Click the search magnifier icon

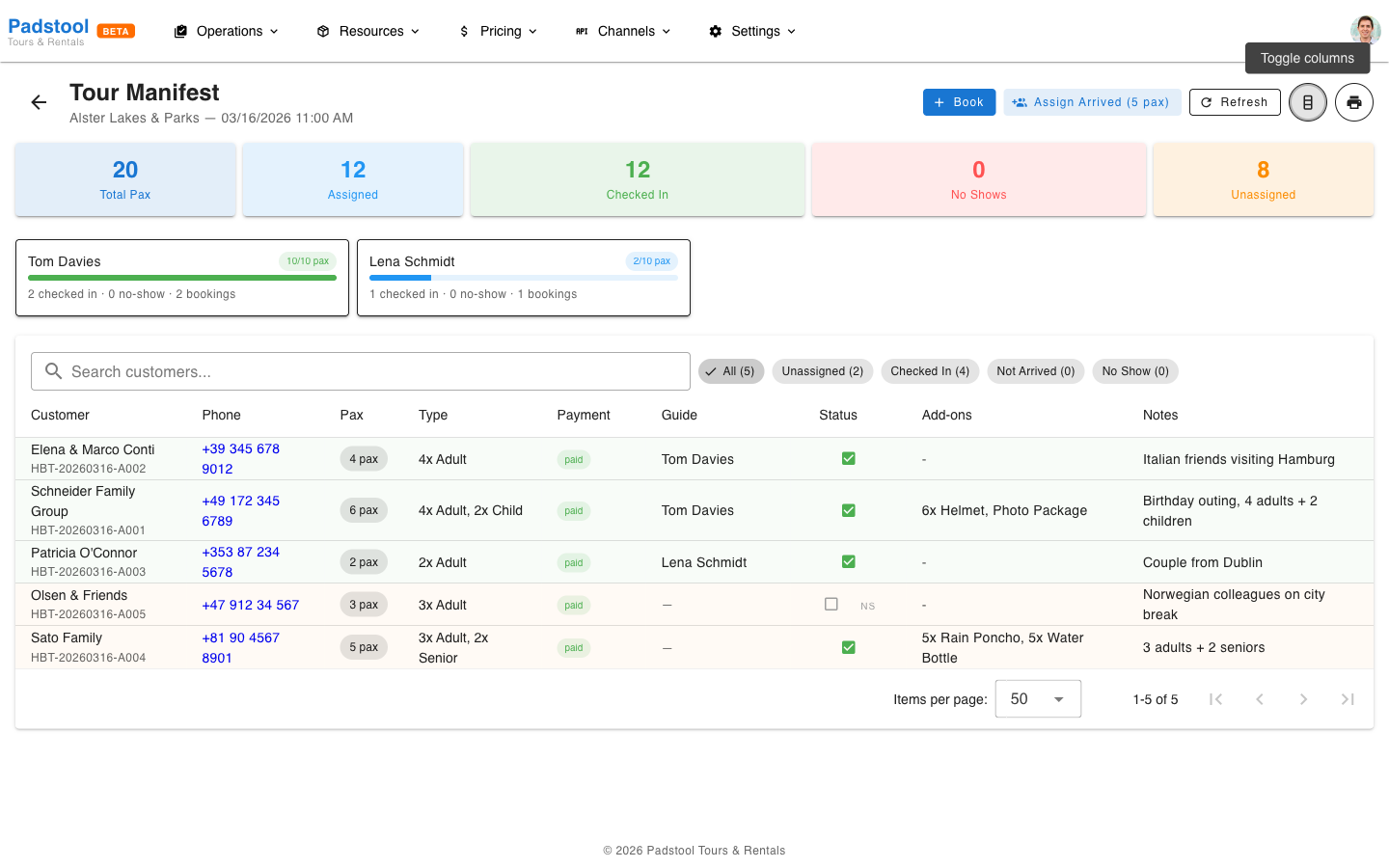(54, 371)
